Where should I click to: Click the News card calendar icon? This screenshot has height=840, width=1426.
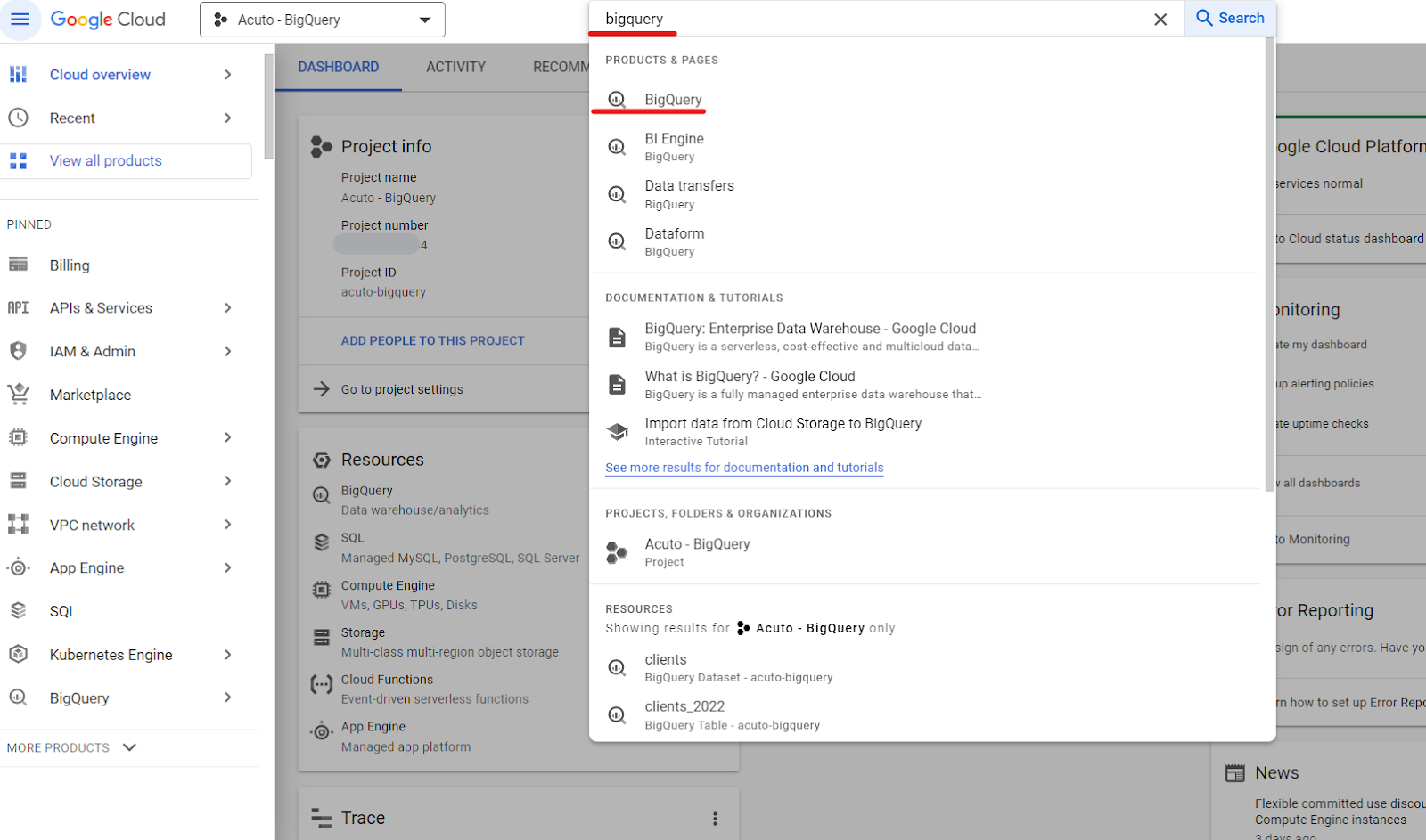1235,773
